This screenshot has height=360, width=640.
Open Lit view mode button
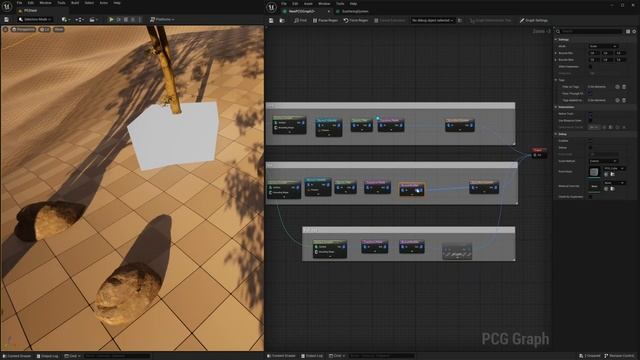tap(44, 29)
